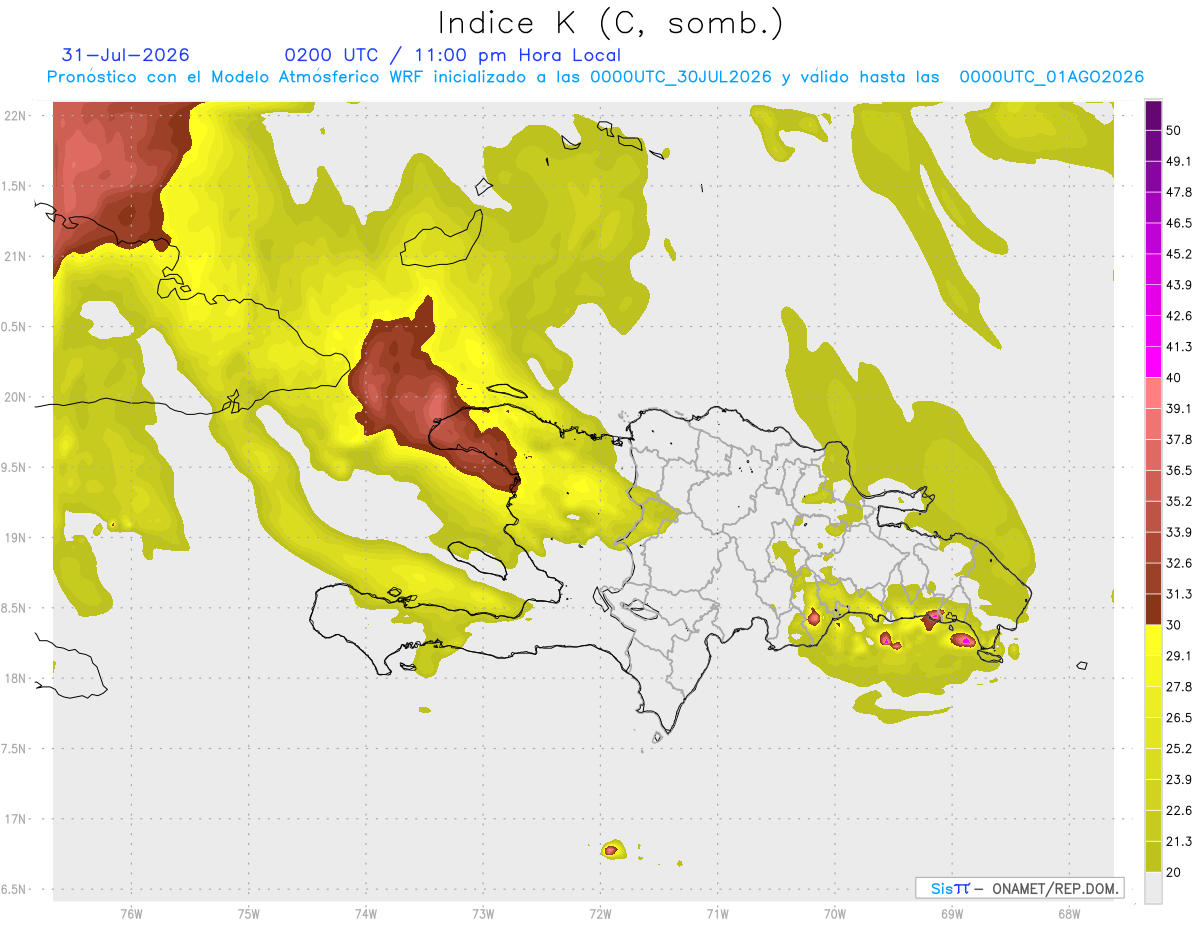1200x927 pixels.
Task: Select the "33.9" scale label
Action: pos(1179,532)
